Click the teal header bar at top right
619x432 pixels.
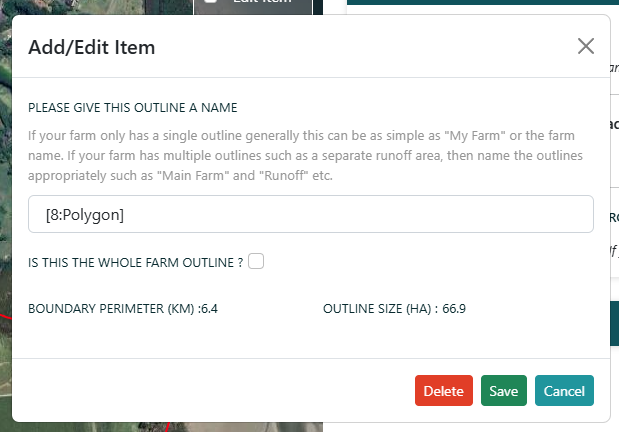[482, 2]
